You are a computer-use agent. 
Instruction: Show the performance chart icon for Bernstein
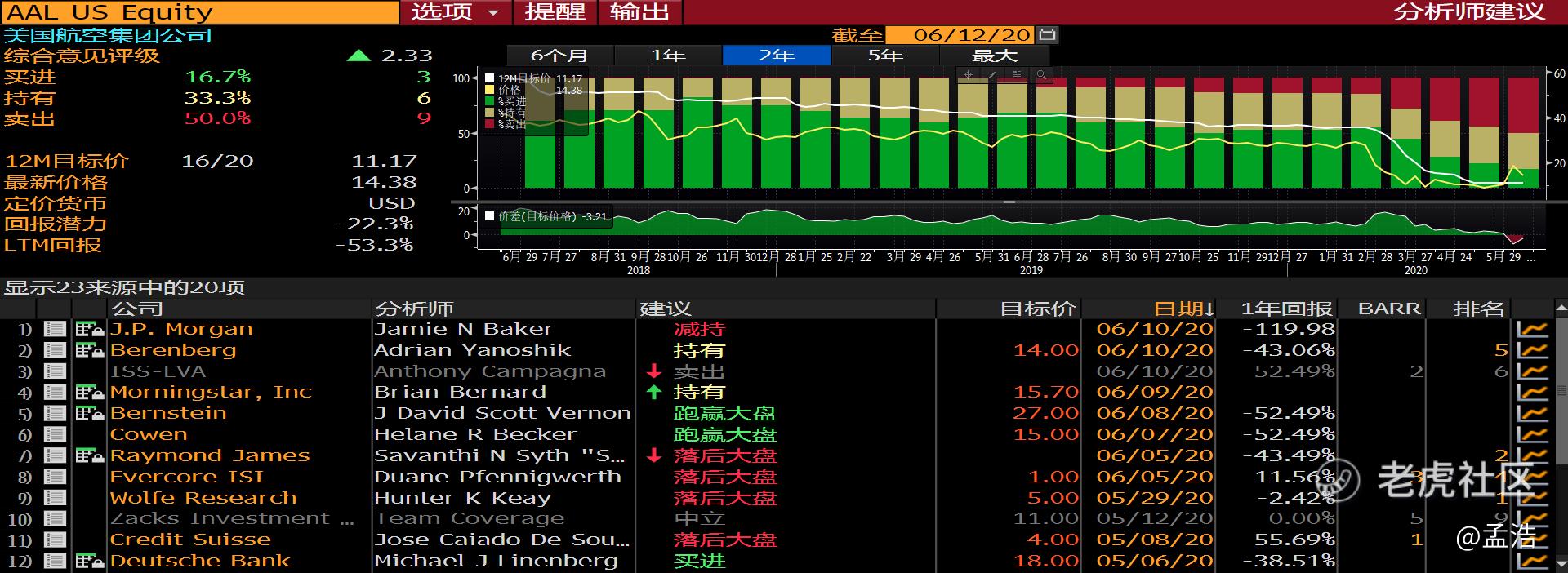1532,413
